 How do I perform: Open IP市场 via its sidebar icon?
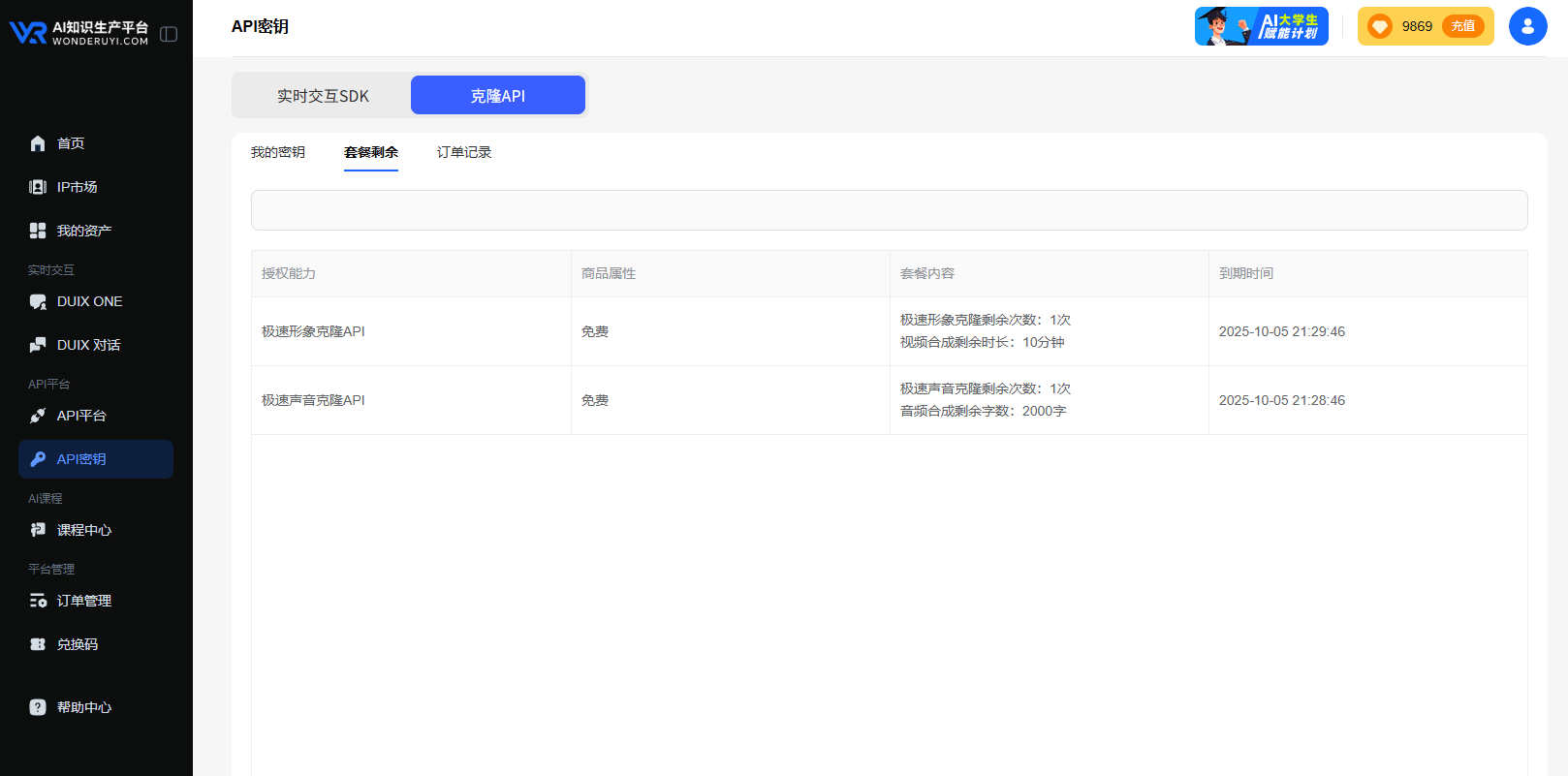pyautogui.click(x=38, y=187)
